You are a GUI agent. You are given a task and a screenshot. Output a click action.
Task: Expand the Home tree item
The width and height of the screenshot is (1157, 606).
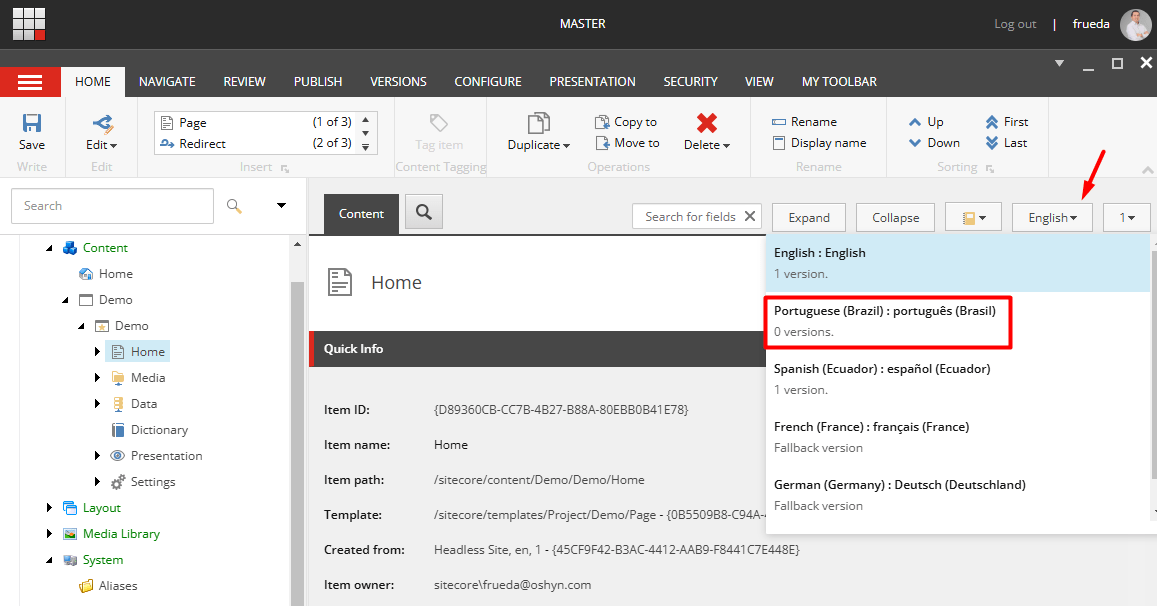click(97, 352)
